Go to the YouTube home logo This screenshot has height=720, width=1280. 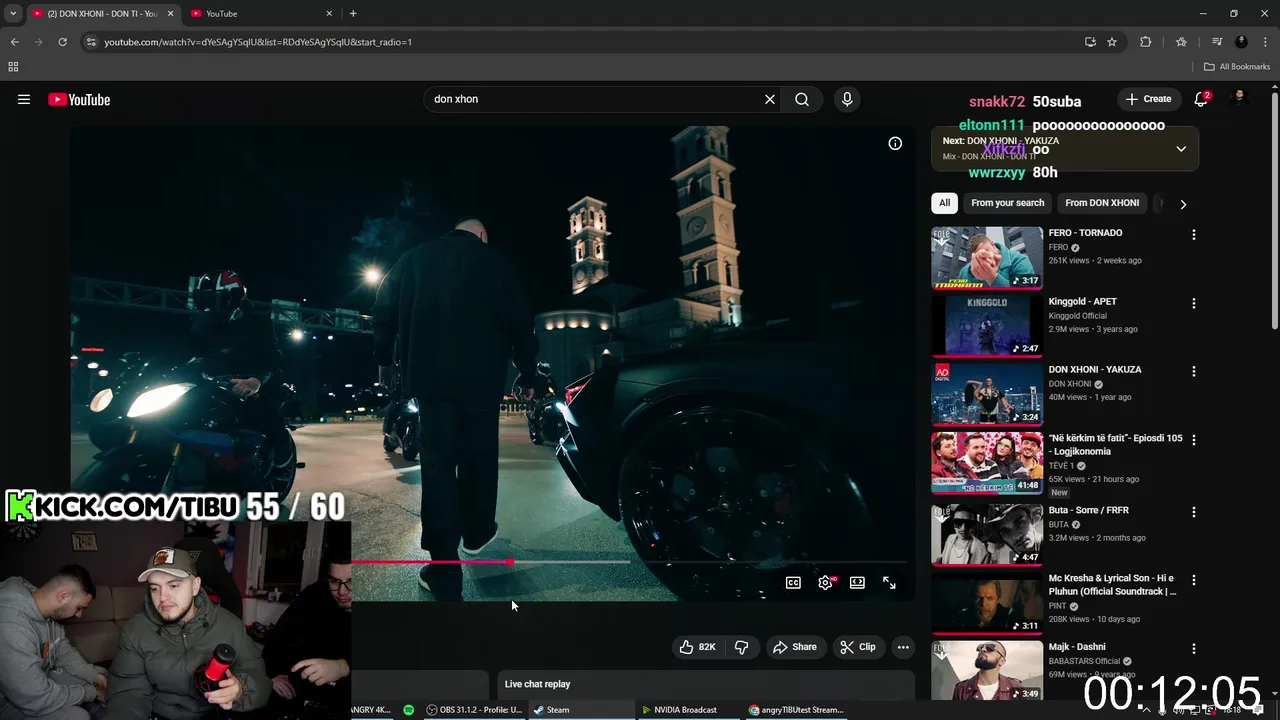tap(79, 99)
